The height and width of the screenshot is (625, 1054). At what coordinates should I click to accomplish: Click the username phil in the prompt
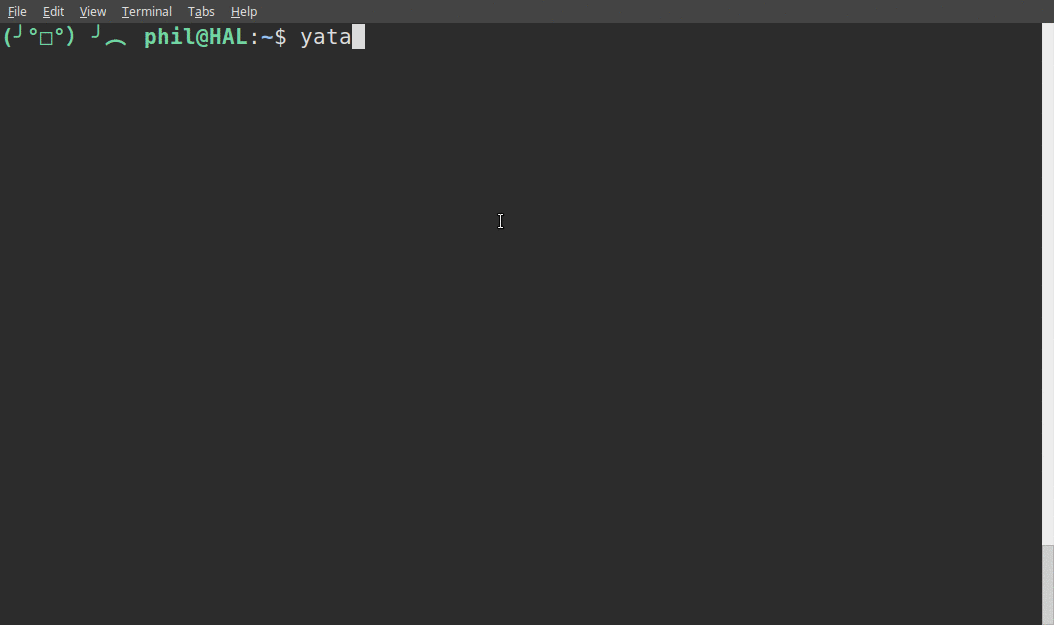pyautogui.click(x=169, y=37)
